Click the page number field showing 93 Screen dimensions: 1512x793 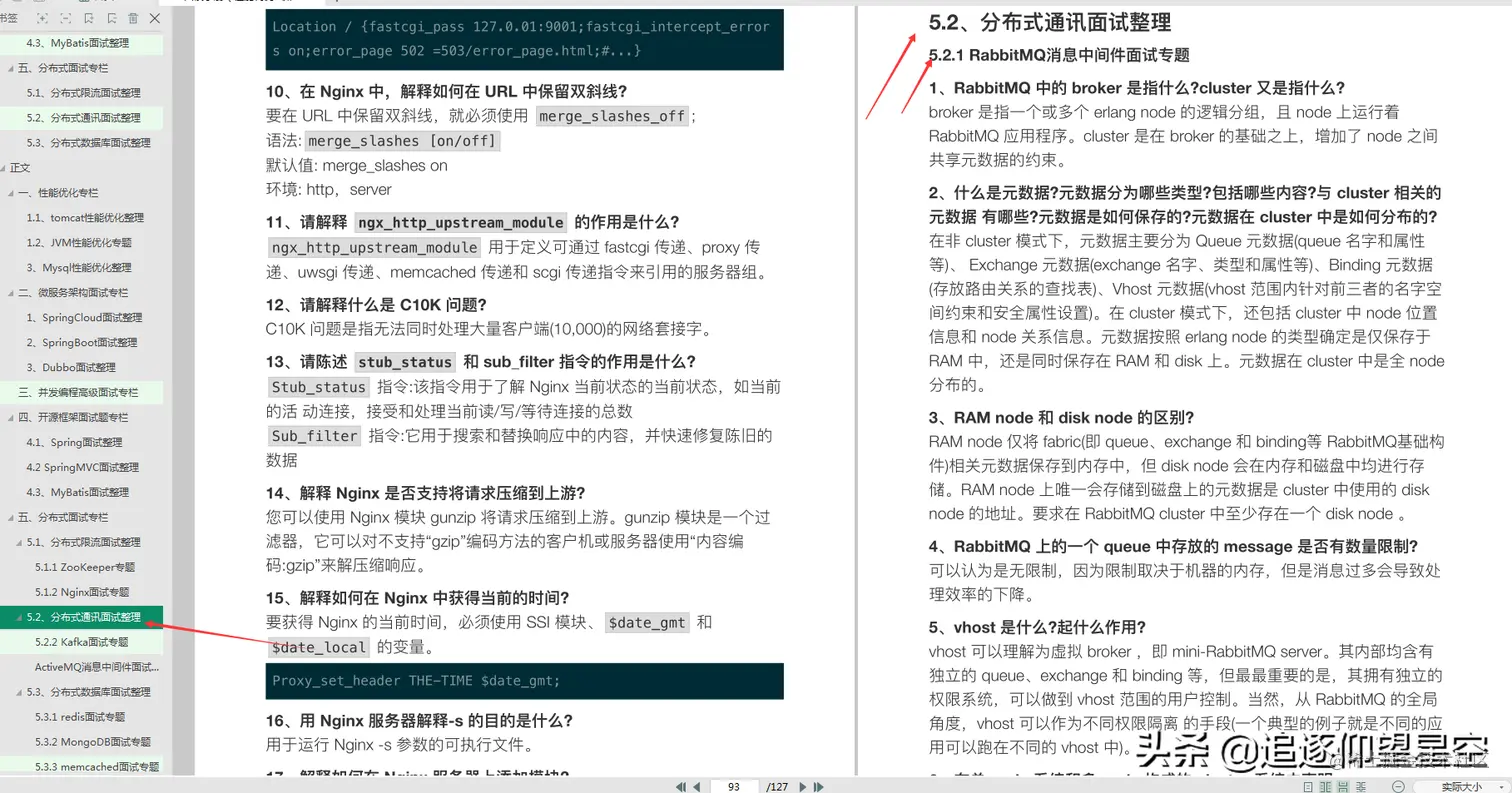point(735,786)
